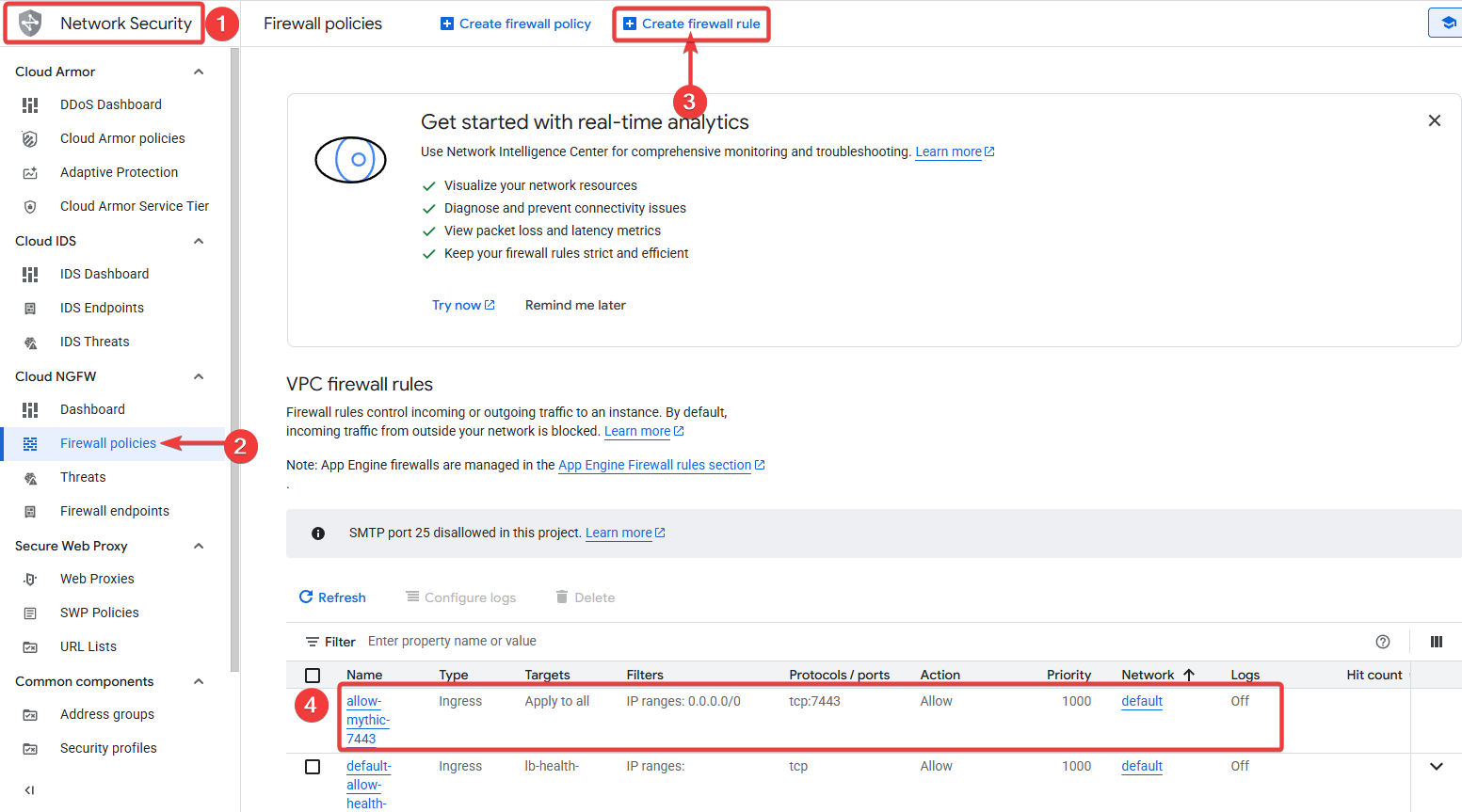The height and width of the screenshot is (812, 1462).
Task: Click the Name column header
Action: pos(364,675)
